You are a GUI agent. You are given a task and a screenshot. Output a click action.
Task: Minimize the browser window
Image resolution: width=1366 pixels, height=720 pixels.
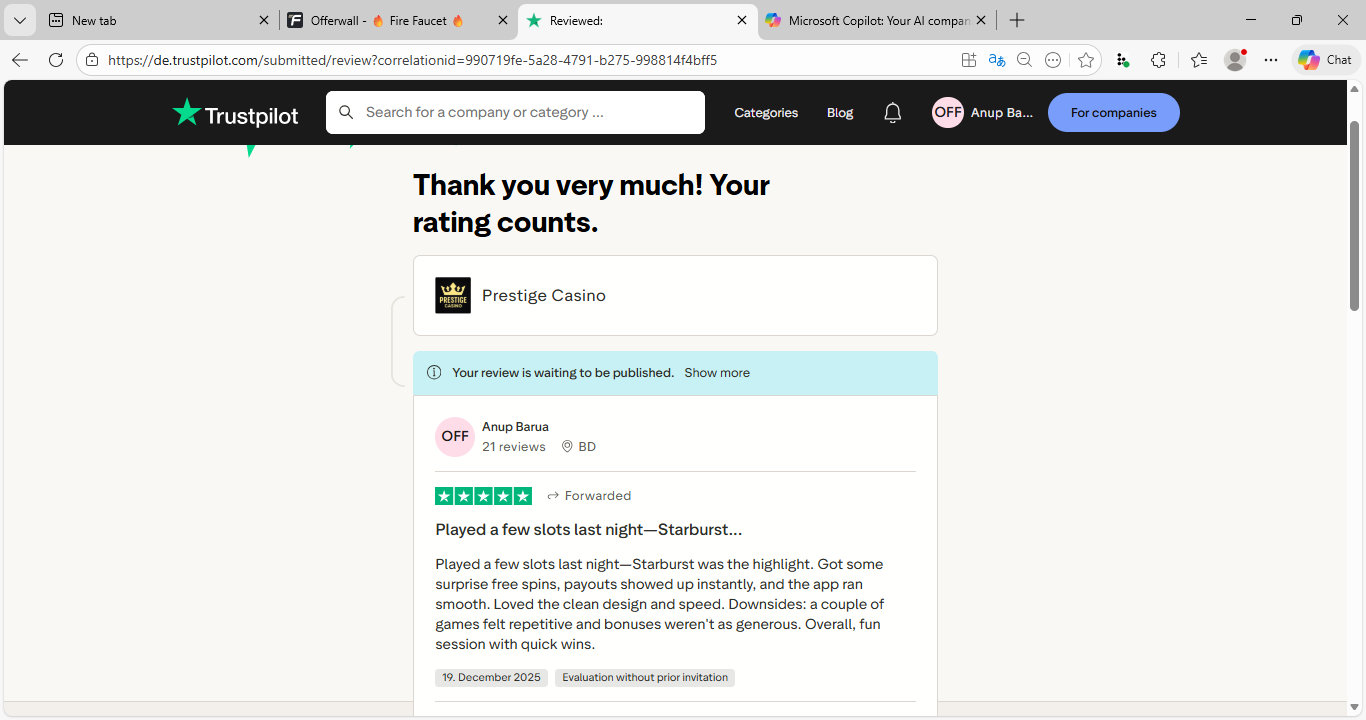(1251, 20)
